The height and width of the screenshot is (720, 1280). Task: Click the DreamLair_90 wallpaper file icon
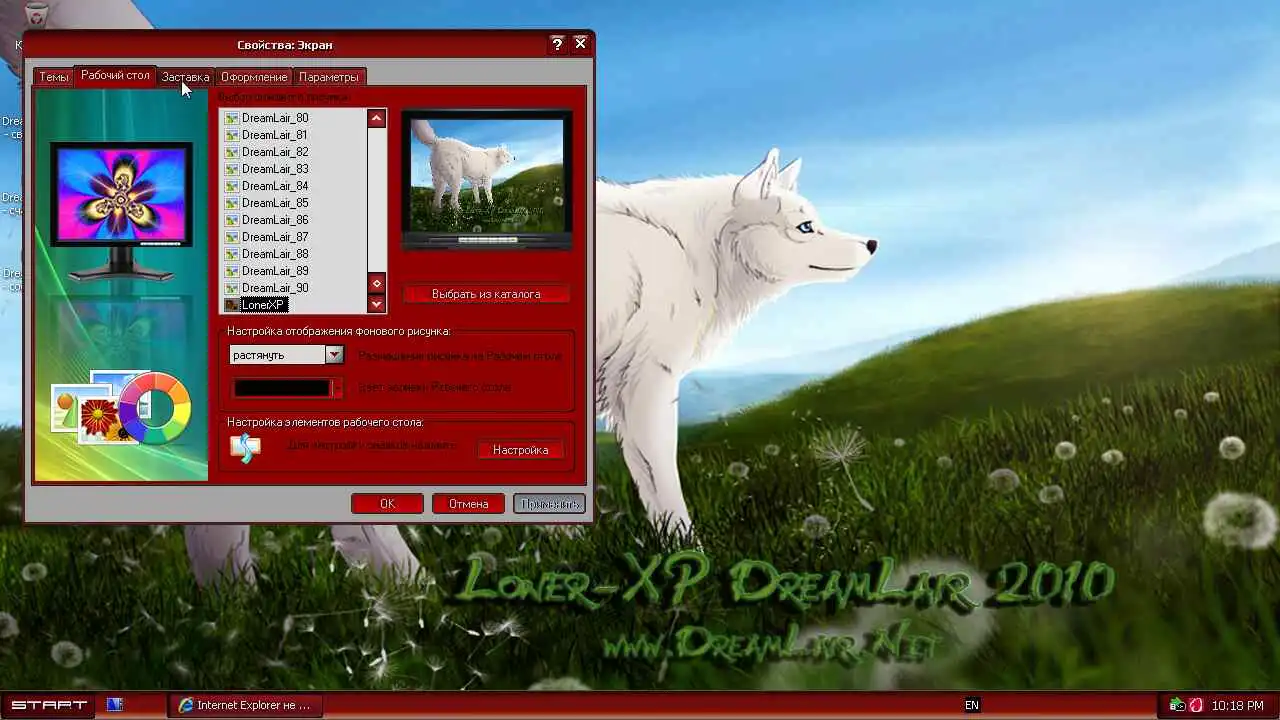coord(232,288)
